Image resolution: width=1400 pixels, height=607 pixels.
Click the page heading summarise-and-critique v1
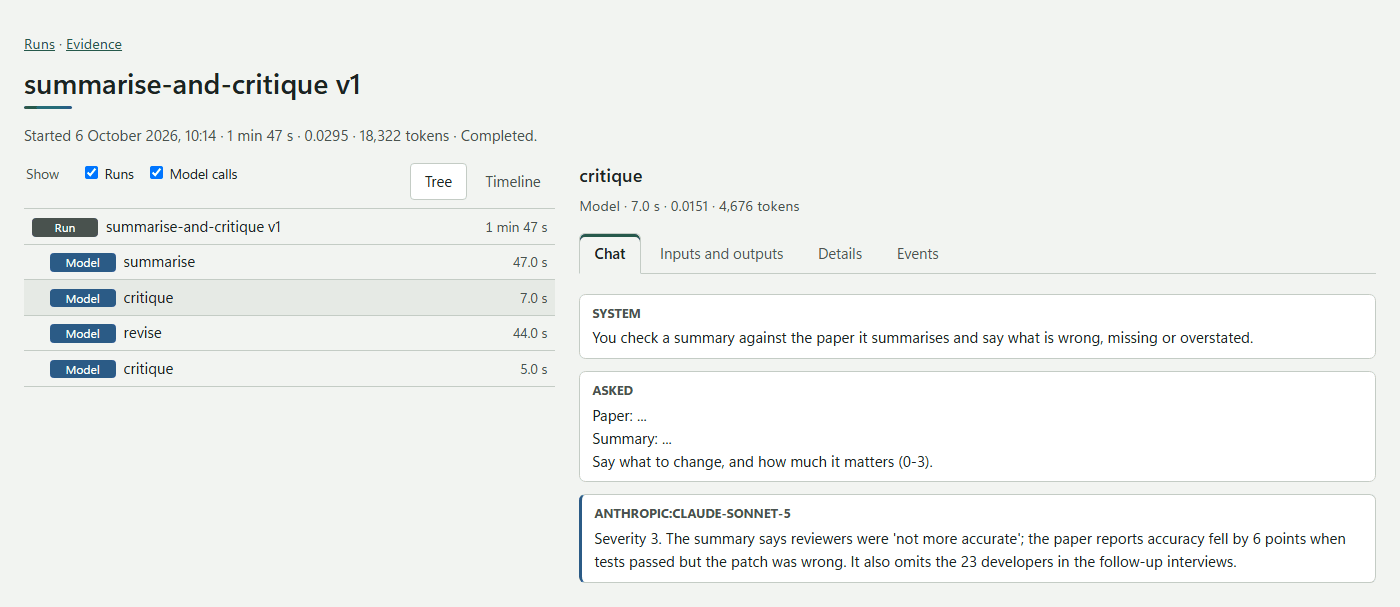pyautogui.click(x=192, y=85)
